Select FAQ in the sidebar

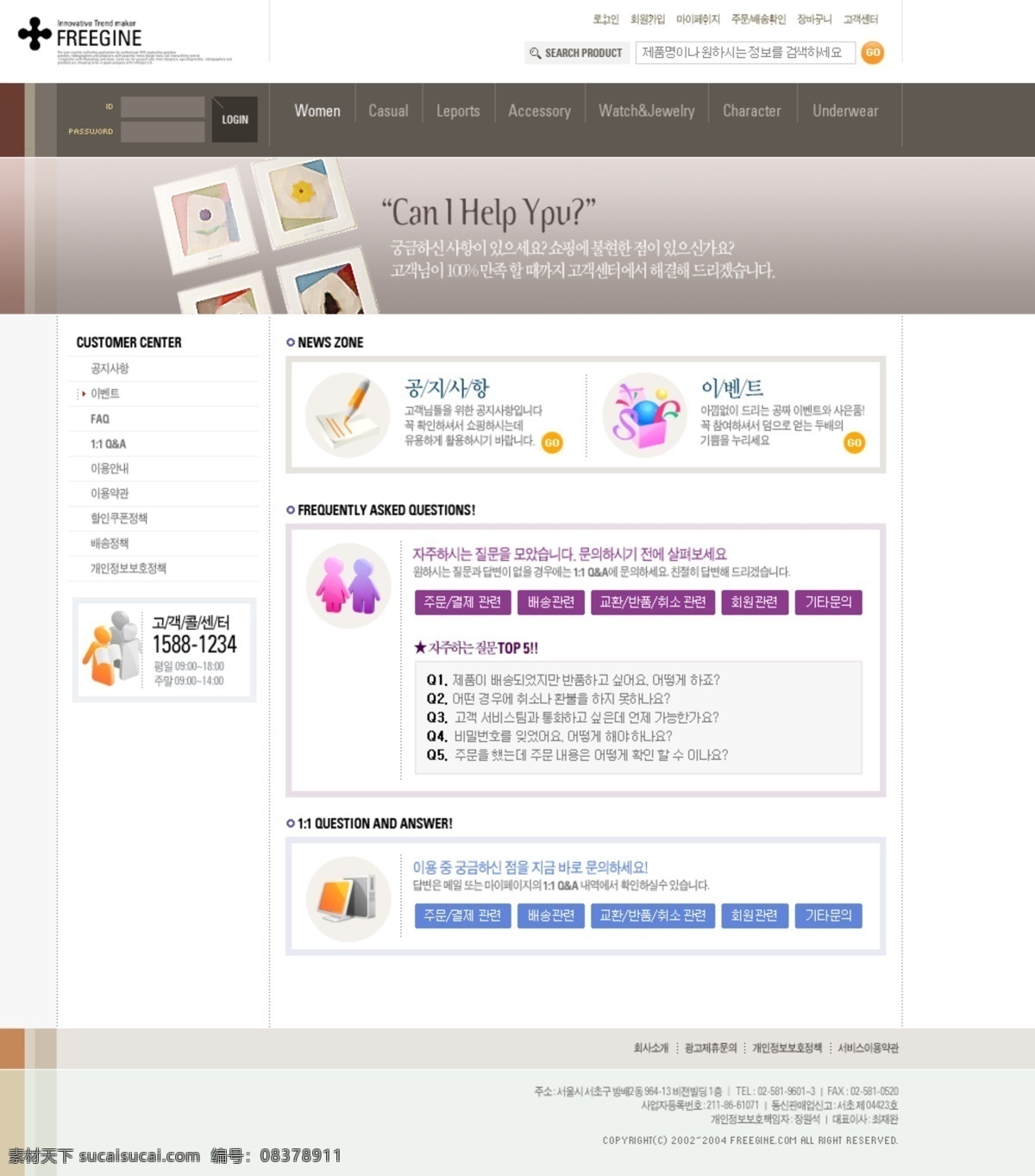(100, 418)
